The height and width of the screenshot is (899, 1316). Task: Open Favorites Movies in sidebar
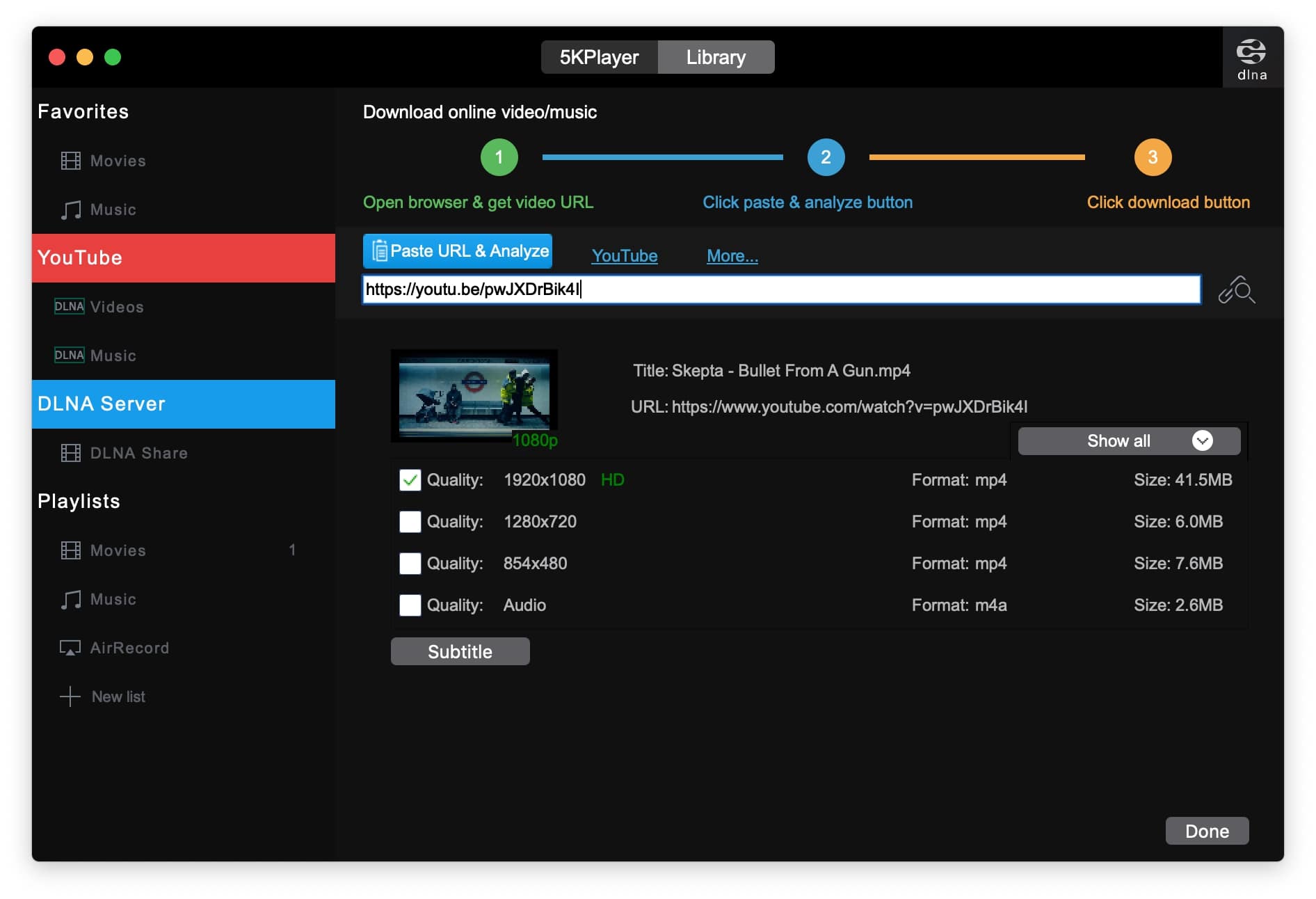click(x=184, y=161)
